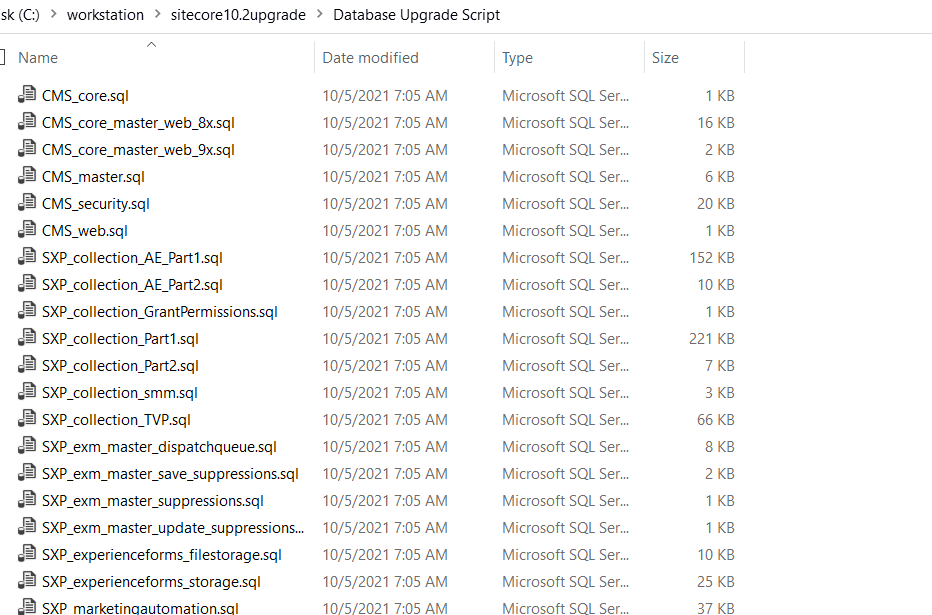Select the CMS_security.sql file name

96,204
